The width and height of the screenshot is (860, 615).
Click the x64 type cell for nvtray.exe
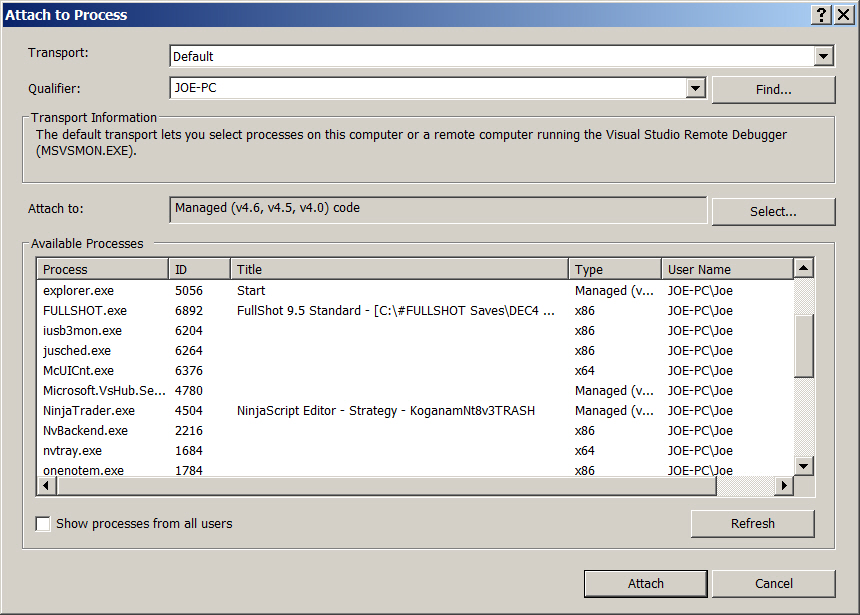point(585,450)
